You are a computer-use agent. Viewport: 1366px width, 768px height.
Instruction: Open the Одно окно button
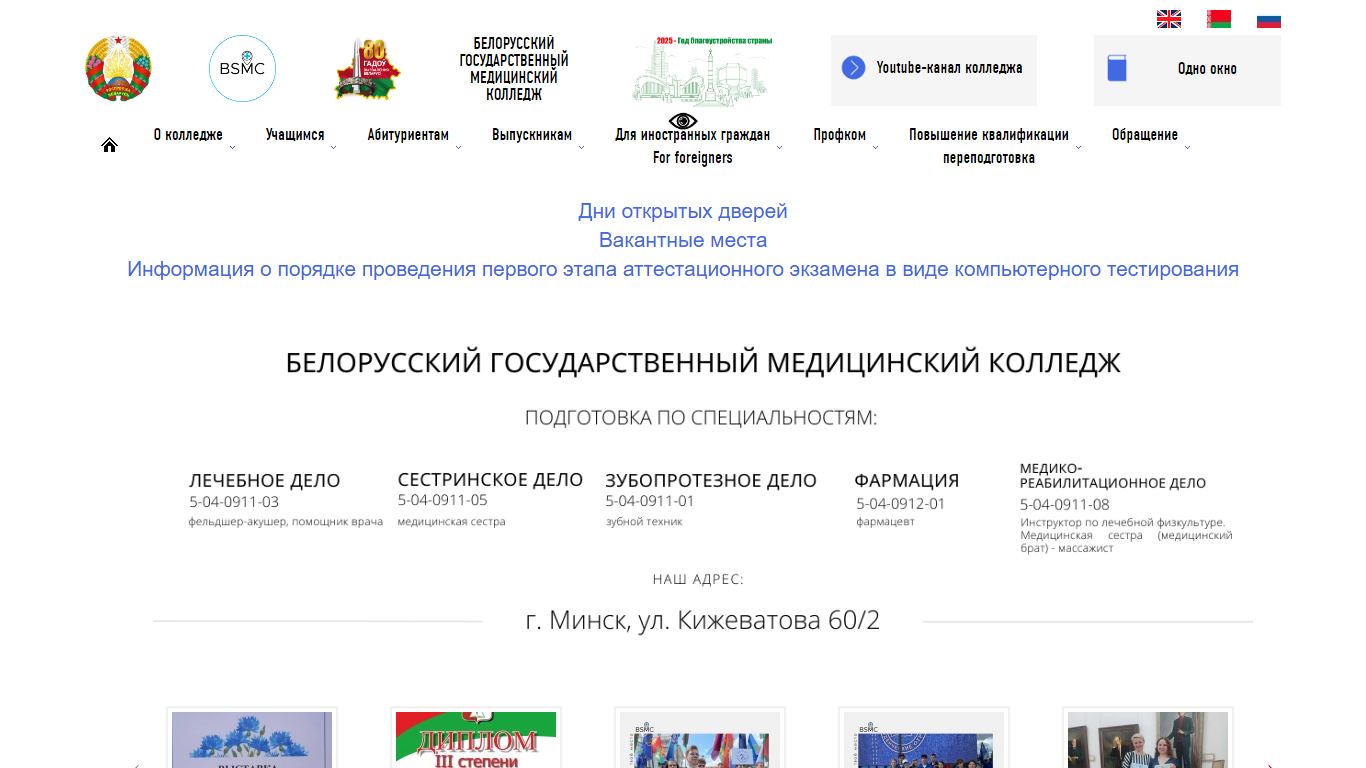pos(1187,70)
